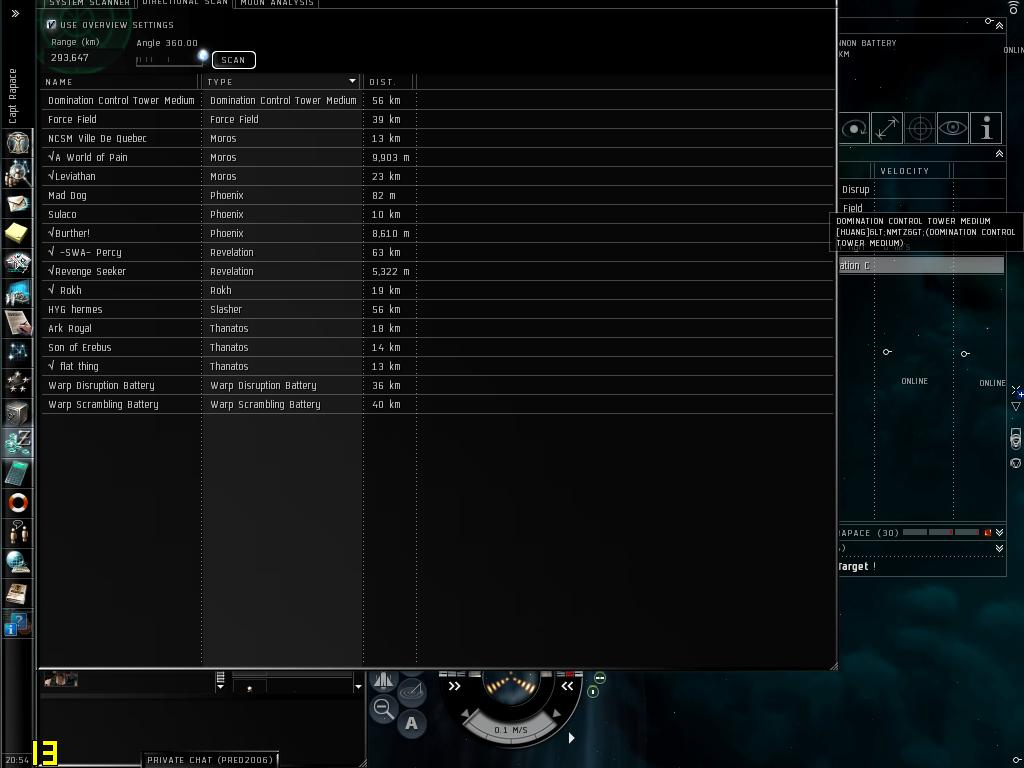Click the ship speed gauge 0.1 M/S
Screen dimensions: 1024x768
pyautogui.click(x=511, y=729)
